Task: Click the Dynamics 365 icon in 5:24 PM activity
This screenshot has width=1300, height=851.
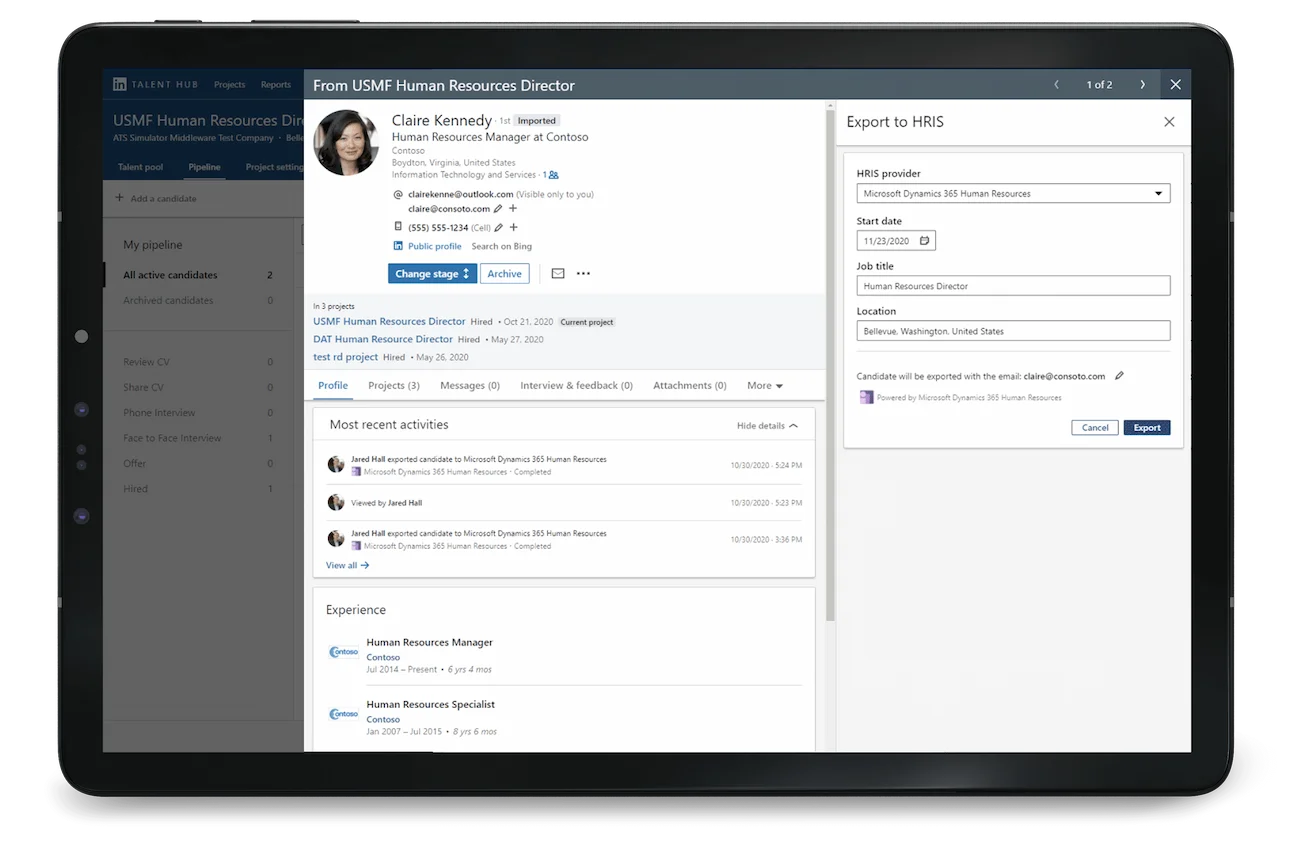Action: (x=356, y=472)
